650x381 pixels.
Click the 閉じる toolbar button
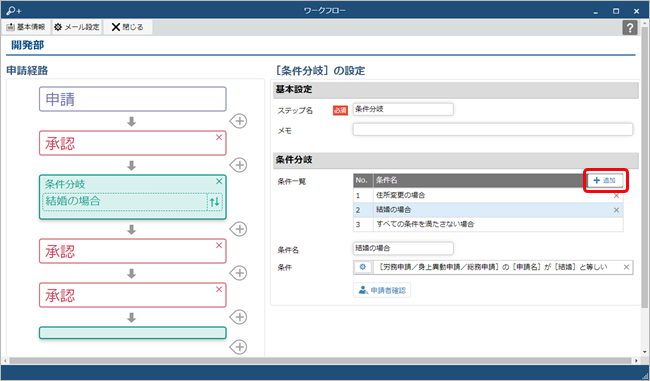128,27
